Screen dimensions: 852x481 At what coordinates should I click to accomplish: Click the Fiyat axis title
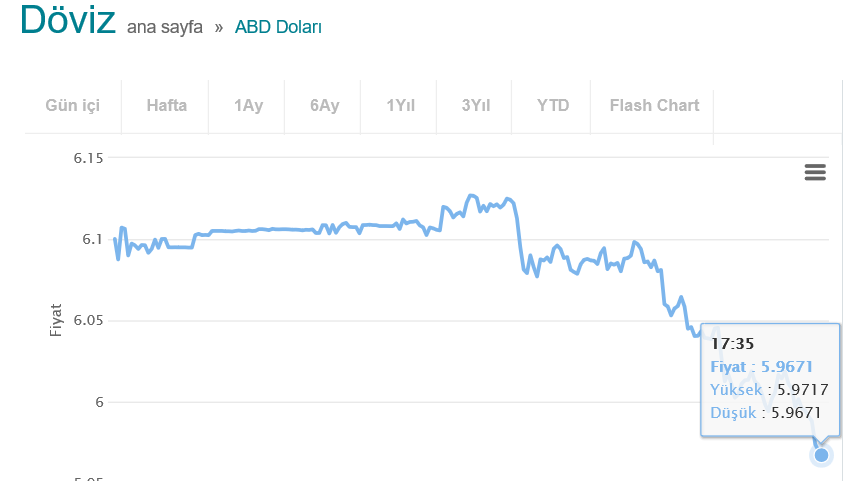(55, 320)
